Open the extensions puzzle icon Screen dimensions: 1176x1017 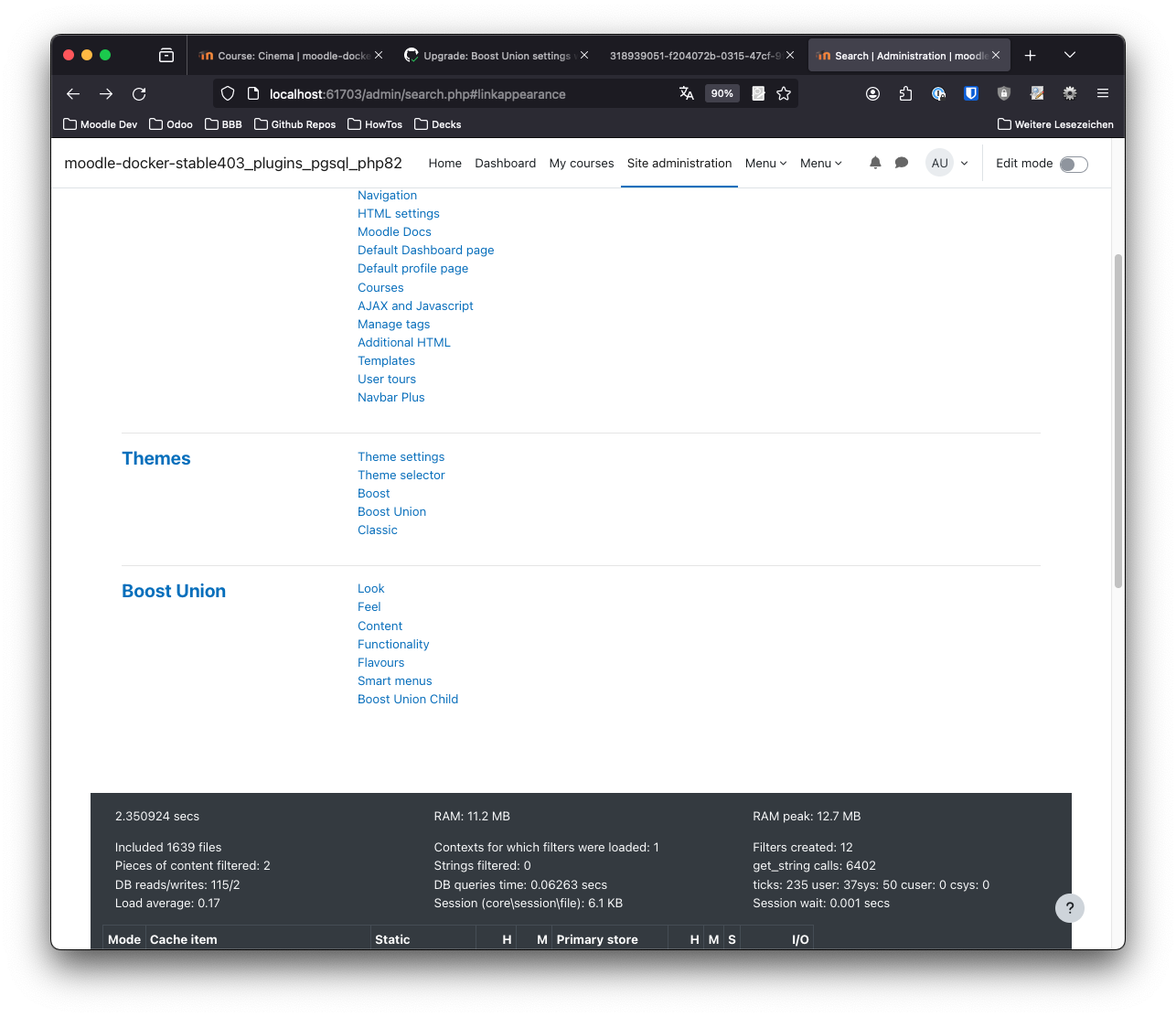(x=905, y=93)
